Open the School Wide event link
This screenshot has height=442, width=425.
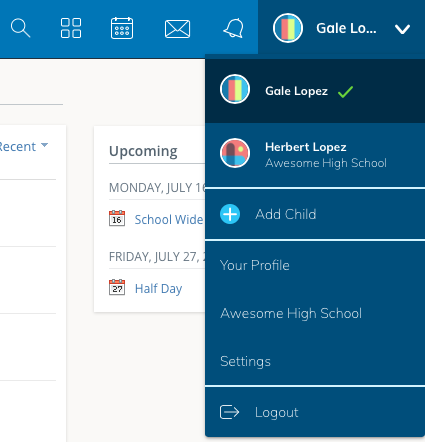[169, 220]
